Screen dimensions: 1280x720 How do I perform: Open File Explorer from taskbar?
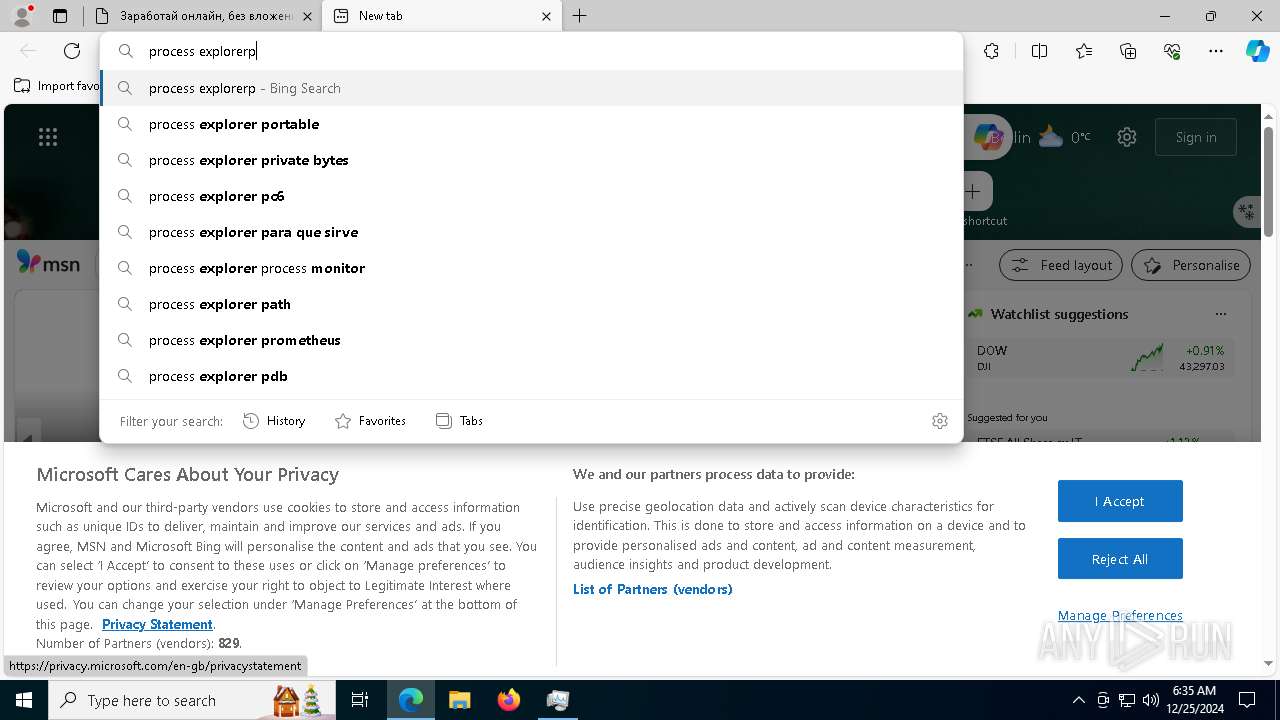coord(460,700)
